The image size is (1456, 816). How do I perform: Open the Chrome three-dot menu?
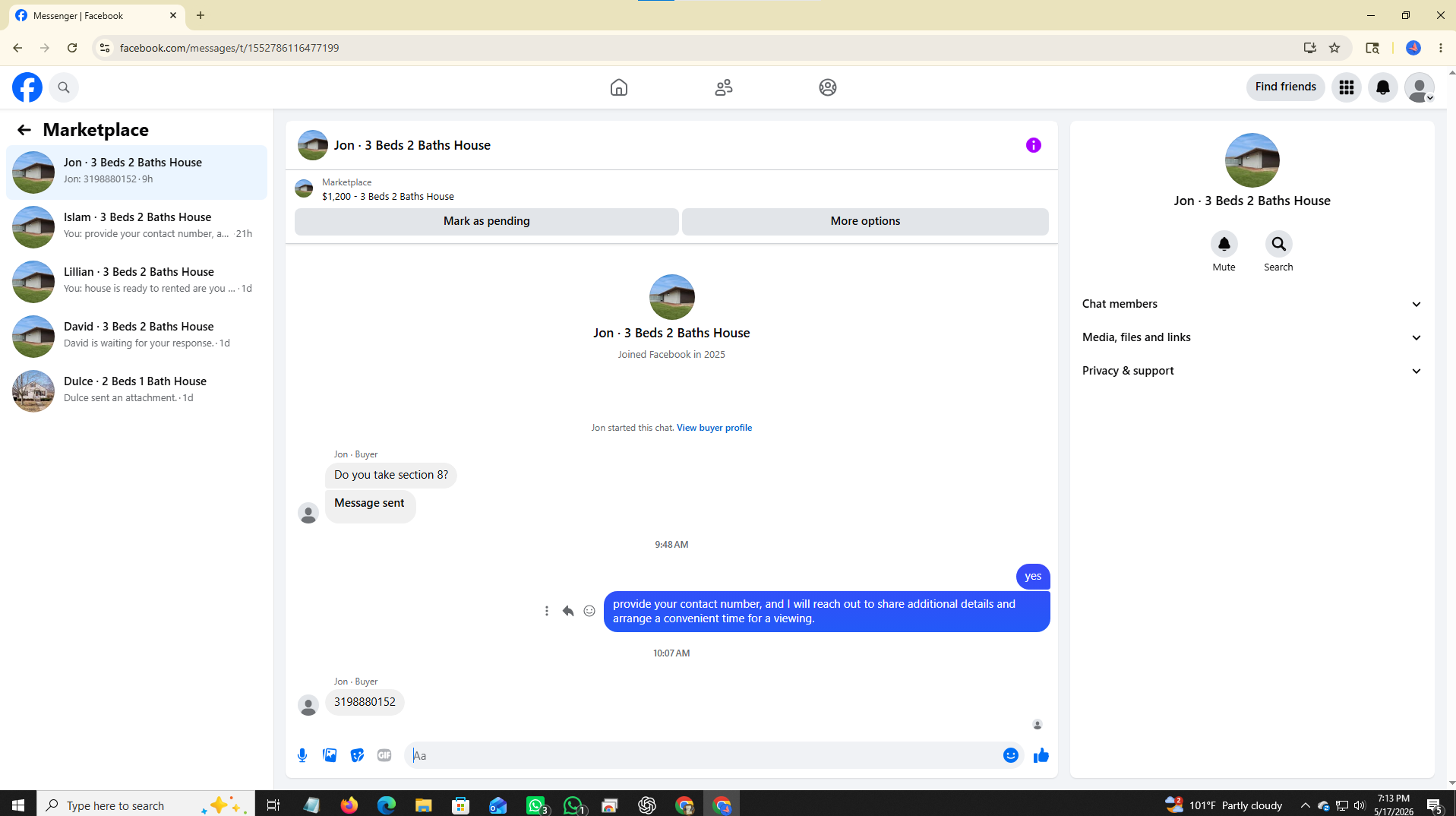tap(1441, 48)
